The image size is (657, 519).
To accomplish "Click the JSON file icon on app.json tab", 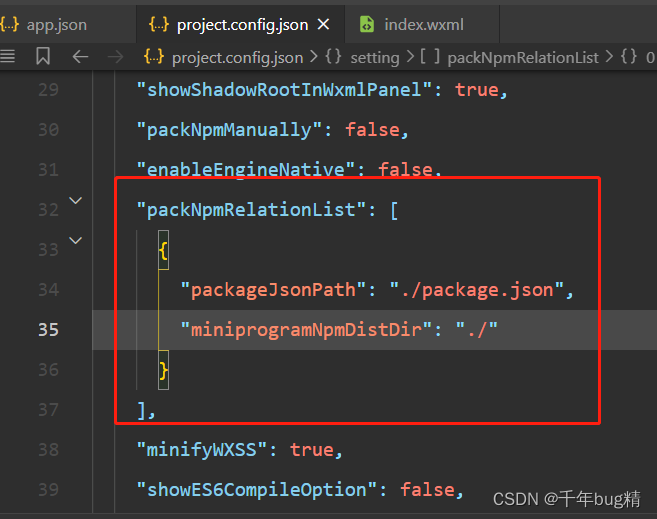I will click(9, 25).
